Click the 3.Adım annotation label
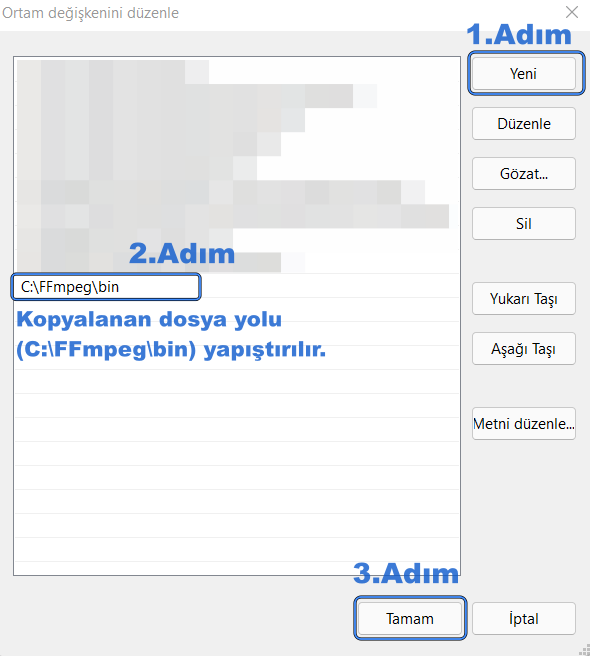The width and height of the screenshot is (590, 656). click(x=406, y=573)
